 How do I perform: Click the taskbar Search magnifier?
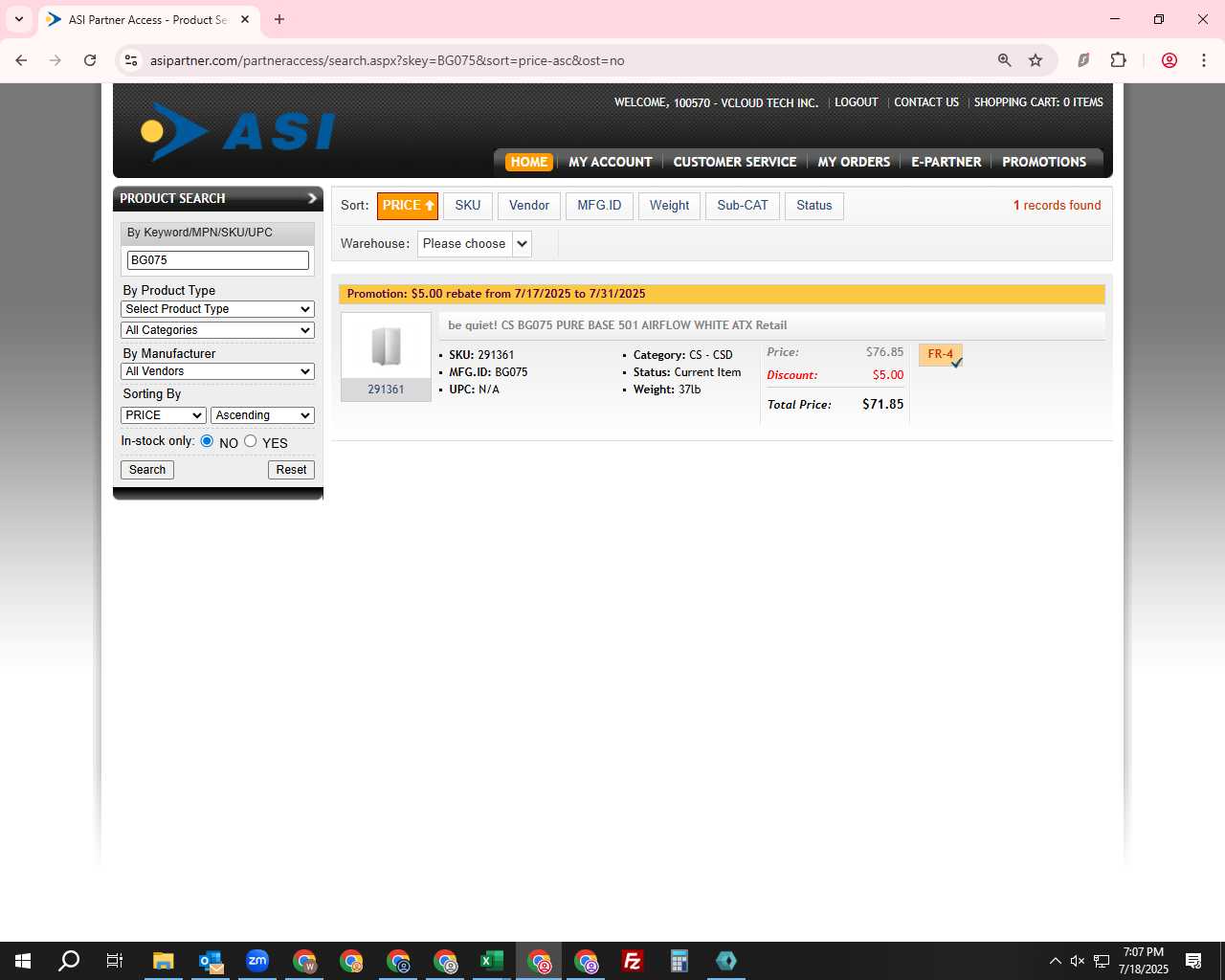pos(69,961)
